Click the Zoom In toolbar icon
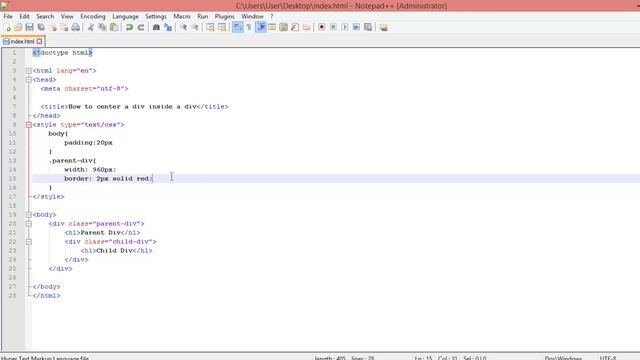Screen dimensions: 640x360 (183, 27)
